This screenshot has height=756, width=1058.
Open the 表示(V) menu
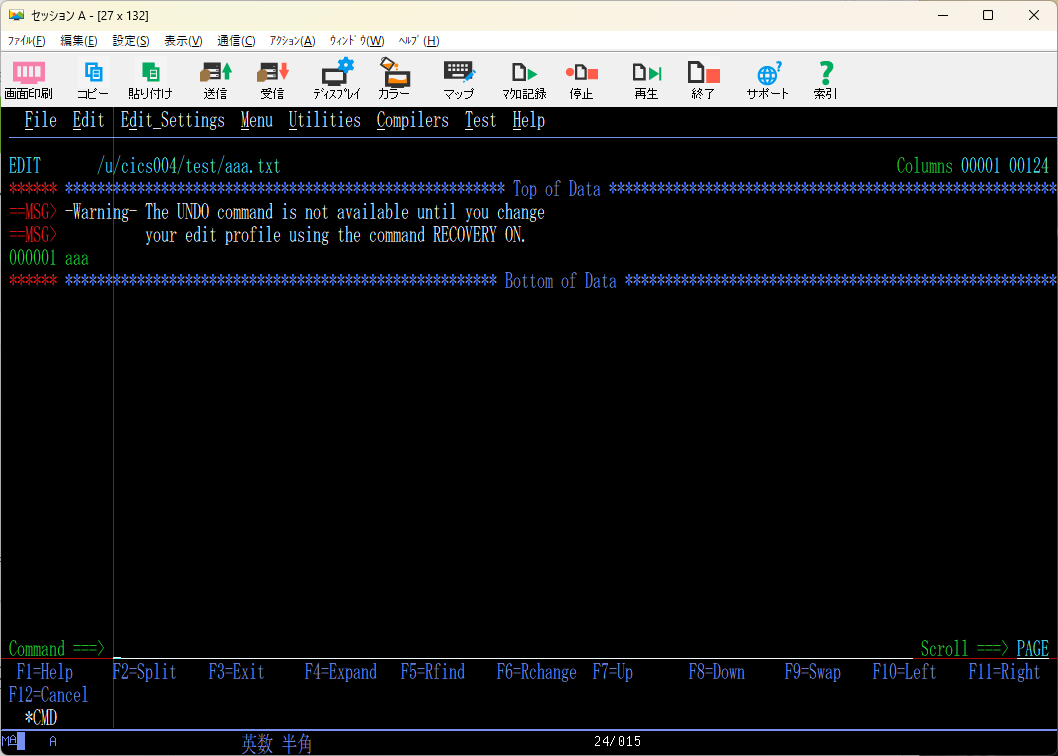click(183, 41)
